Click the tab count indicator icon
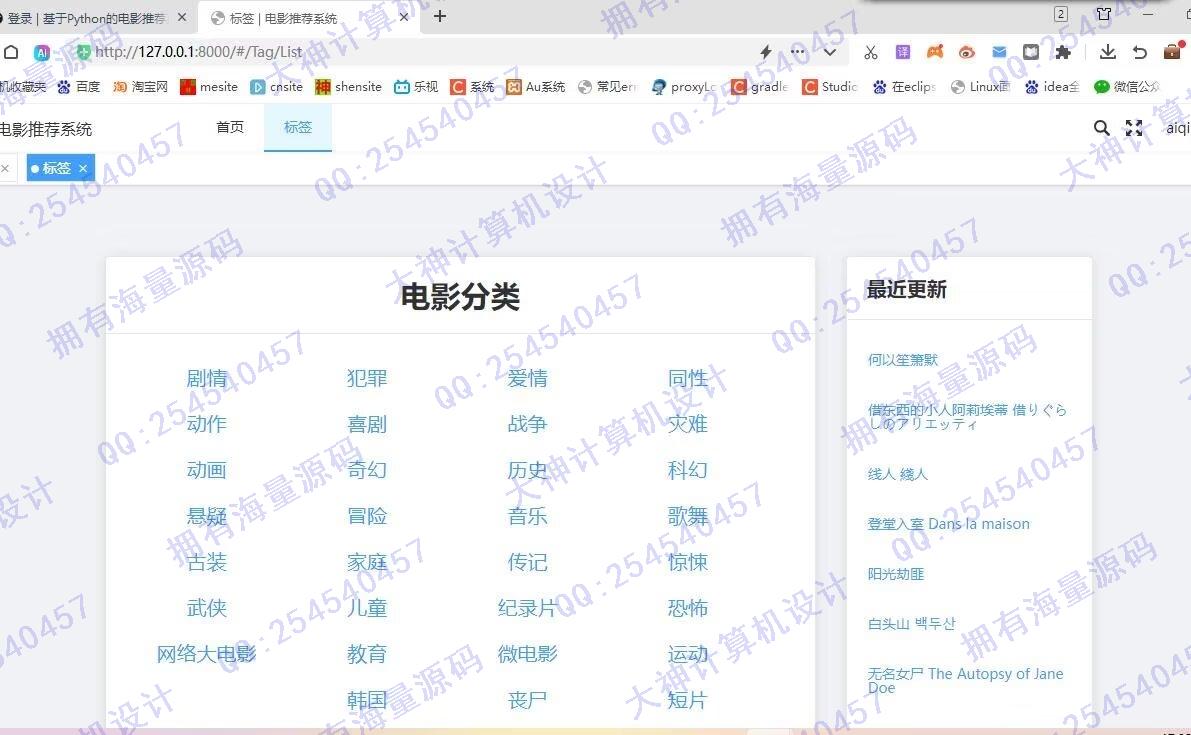Screen dimensions: 1191x735 (x=1061, y=14)
